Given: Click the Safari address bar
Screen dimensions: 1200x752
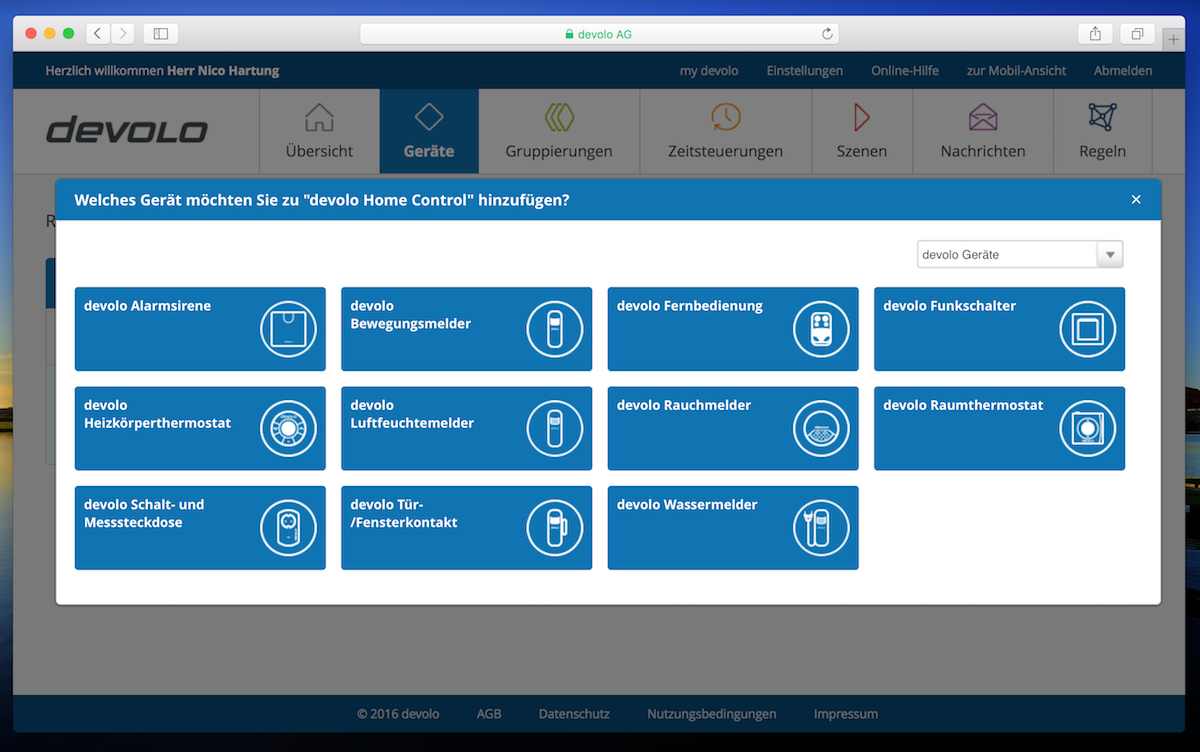Looking at the screenshot, I should (x=599, y=34).
